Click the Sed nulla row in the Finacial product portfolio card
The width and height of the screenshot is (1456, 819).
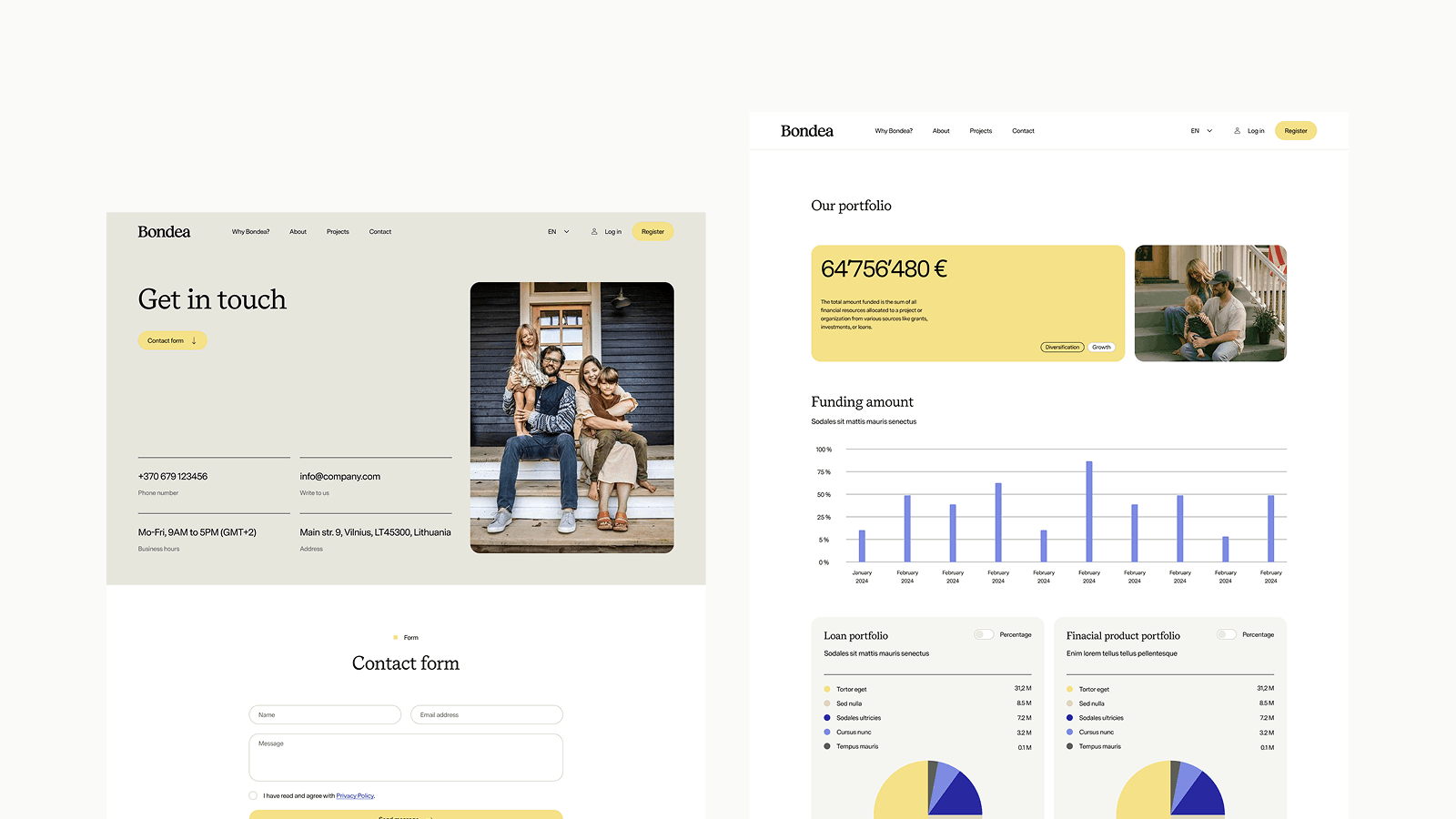[1170, 703]
